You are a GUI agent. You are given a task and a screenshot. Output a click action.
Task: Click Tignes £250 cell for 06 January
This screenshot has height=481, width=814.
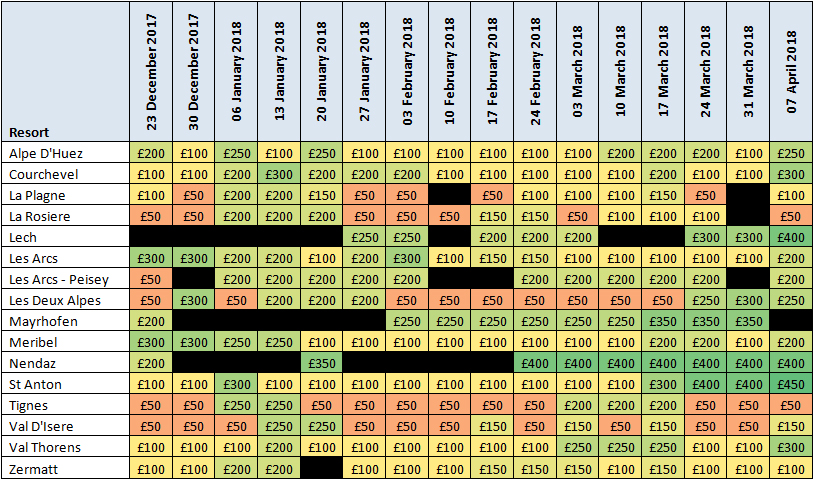(237, 405)
